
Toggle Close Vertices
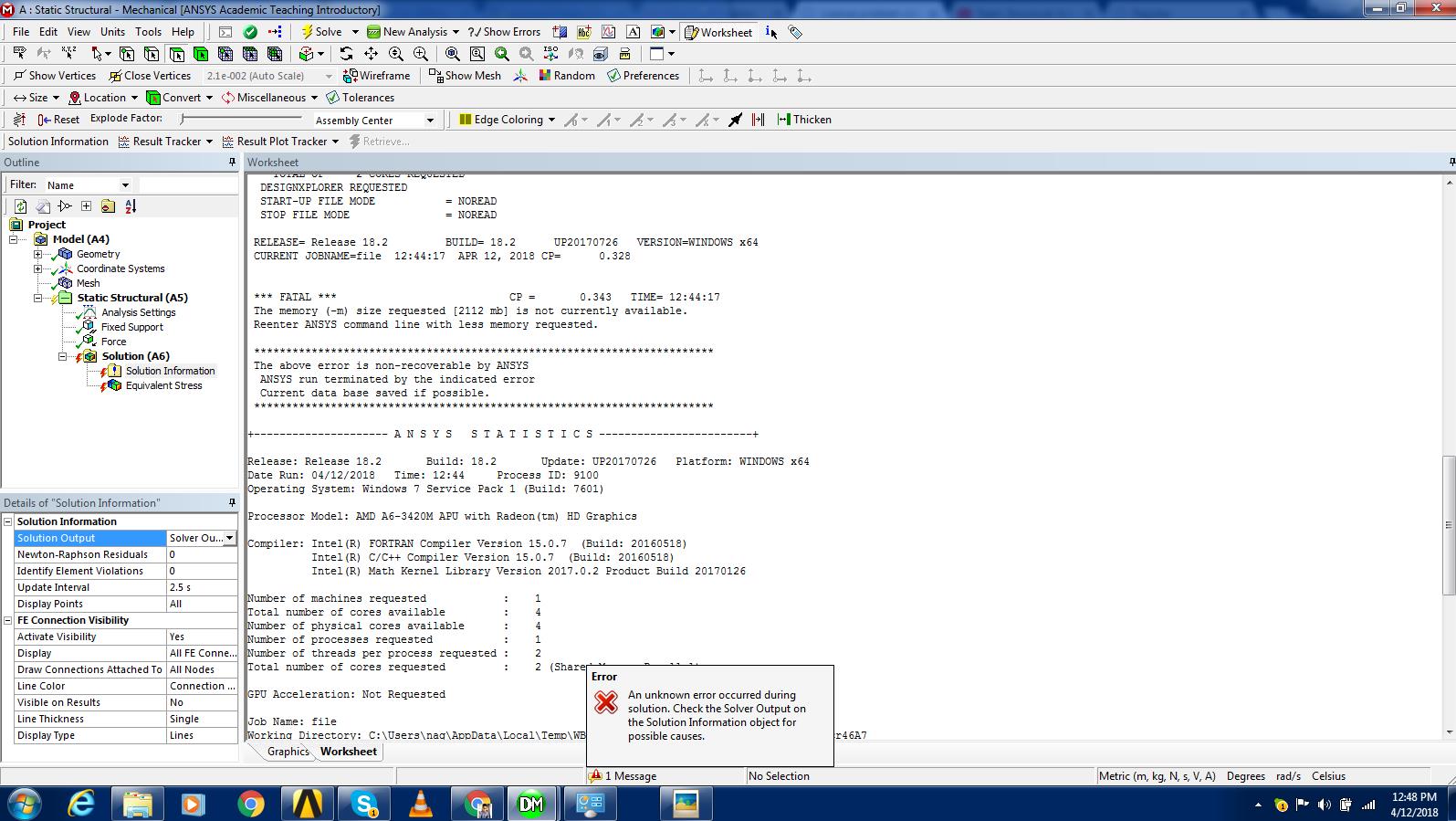pyautogui.click(x=150, y=76)
